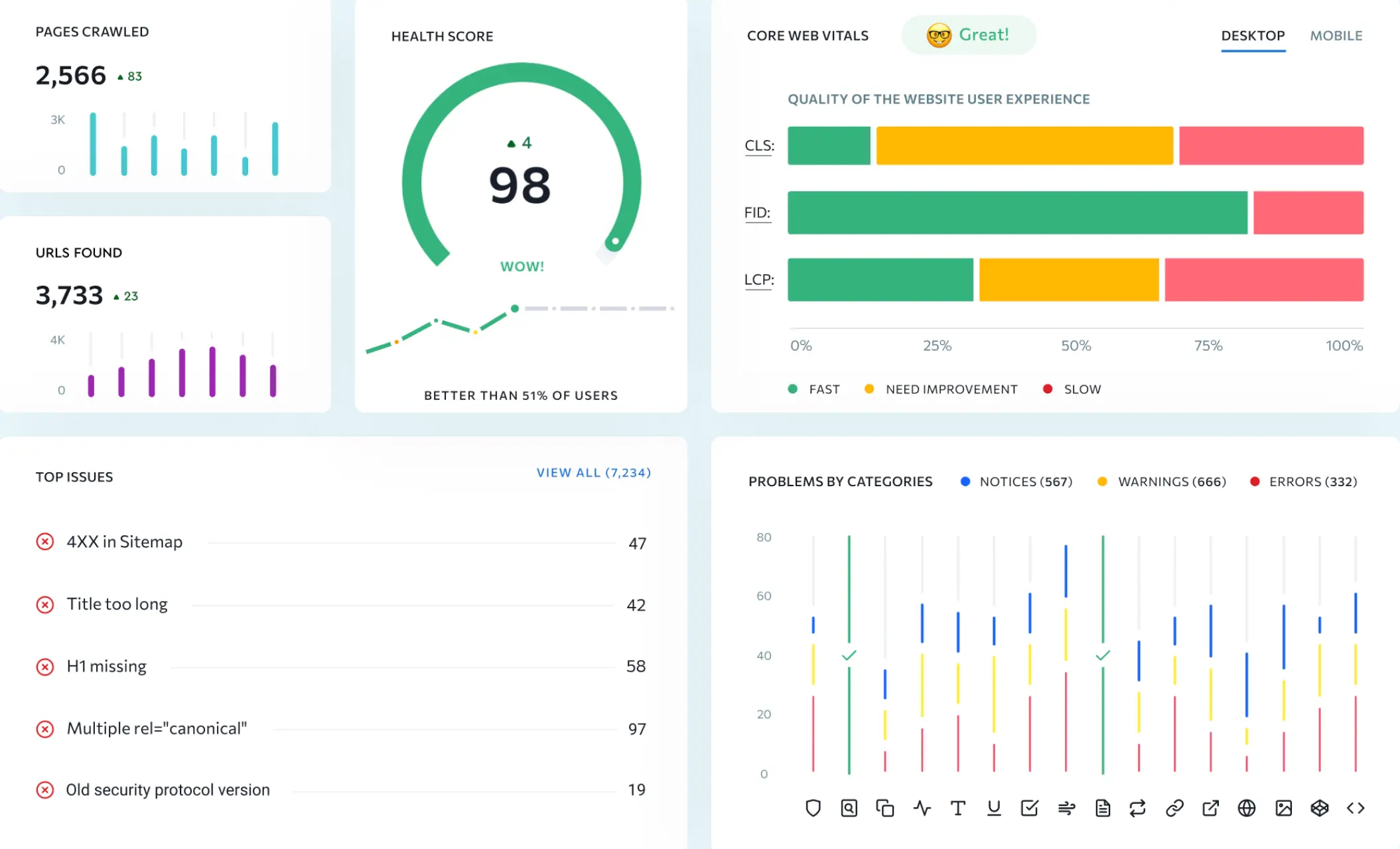Image resolution: width=1400 pixels, height=849 pixels.
Task: Open the globe localization category icon
Action: point(1247,808)
